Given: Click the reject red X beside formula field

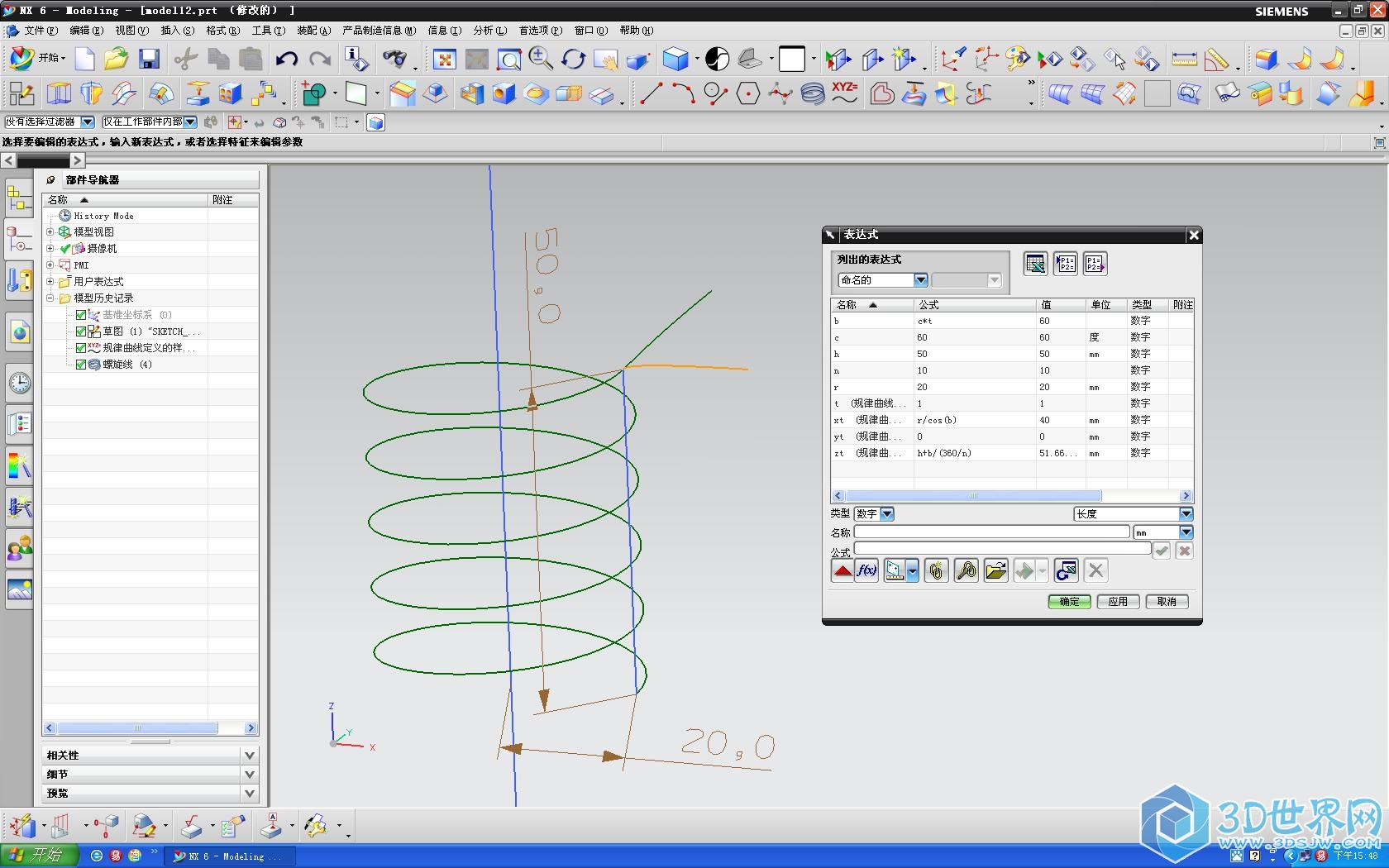Looking at the screenshot, I should coord(1184,551).
